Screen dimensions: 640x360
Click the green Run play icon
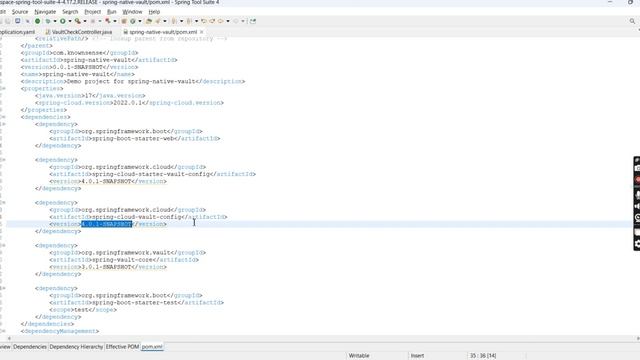pyautogui.click(x=62, y=21)
